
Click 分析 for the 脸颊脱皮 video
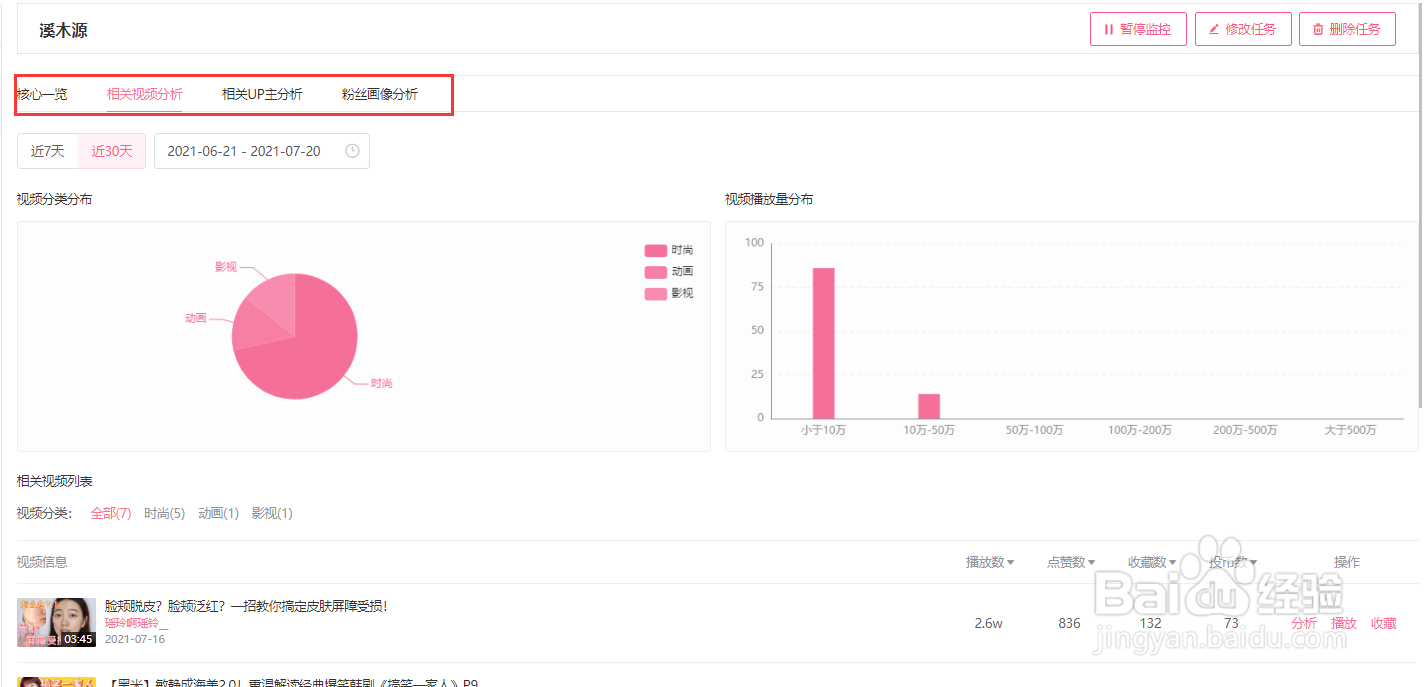(1304, 623)
